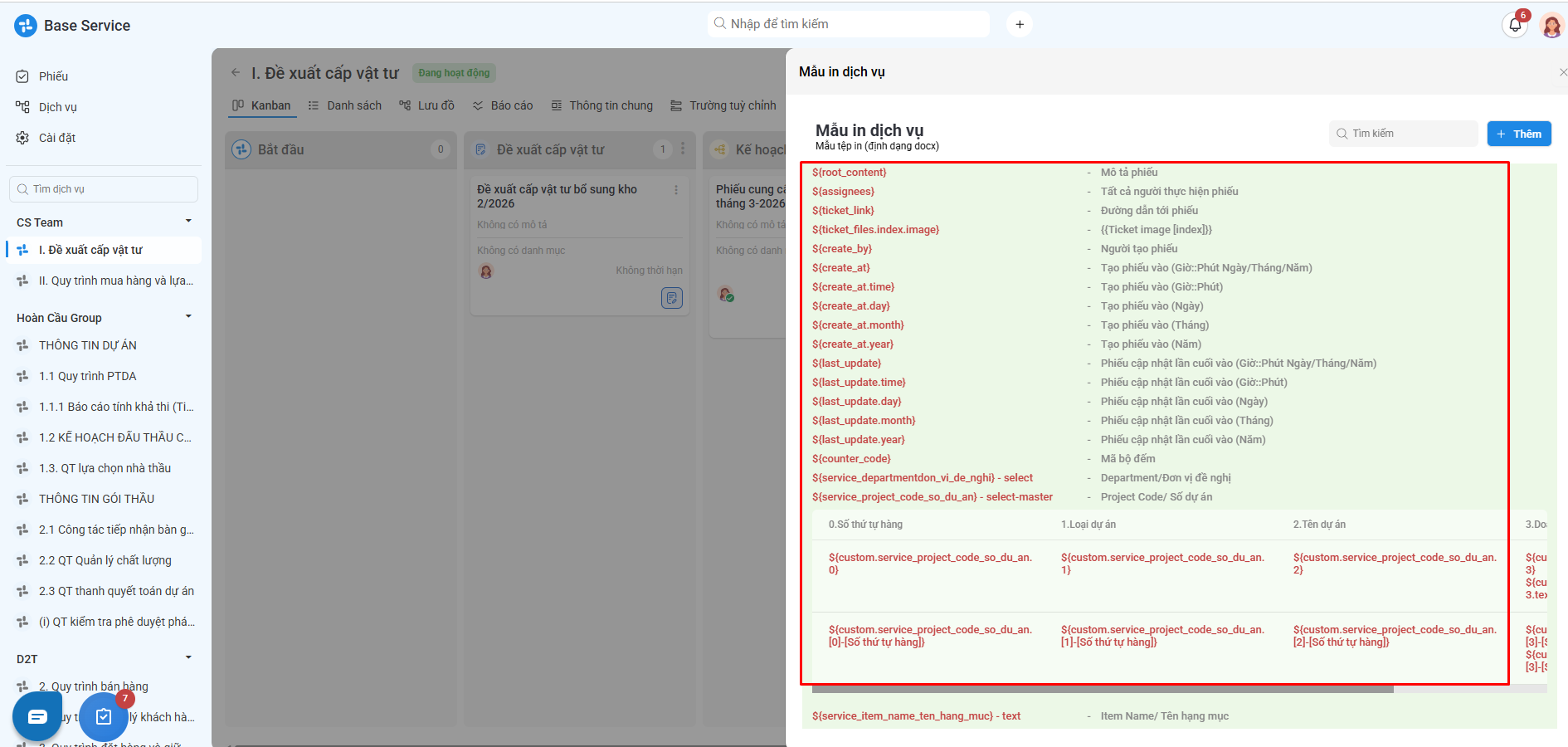Click the ${create_at.year} variable
Screen dimensions: 1568x747
coord(853,344)
